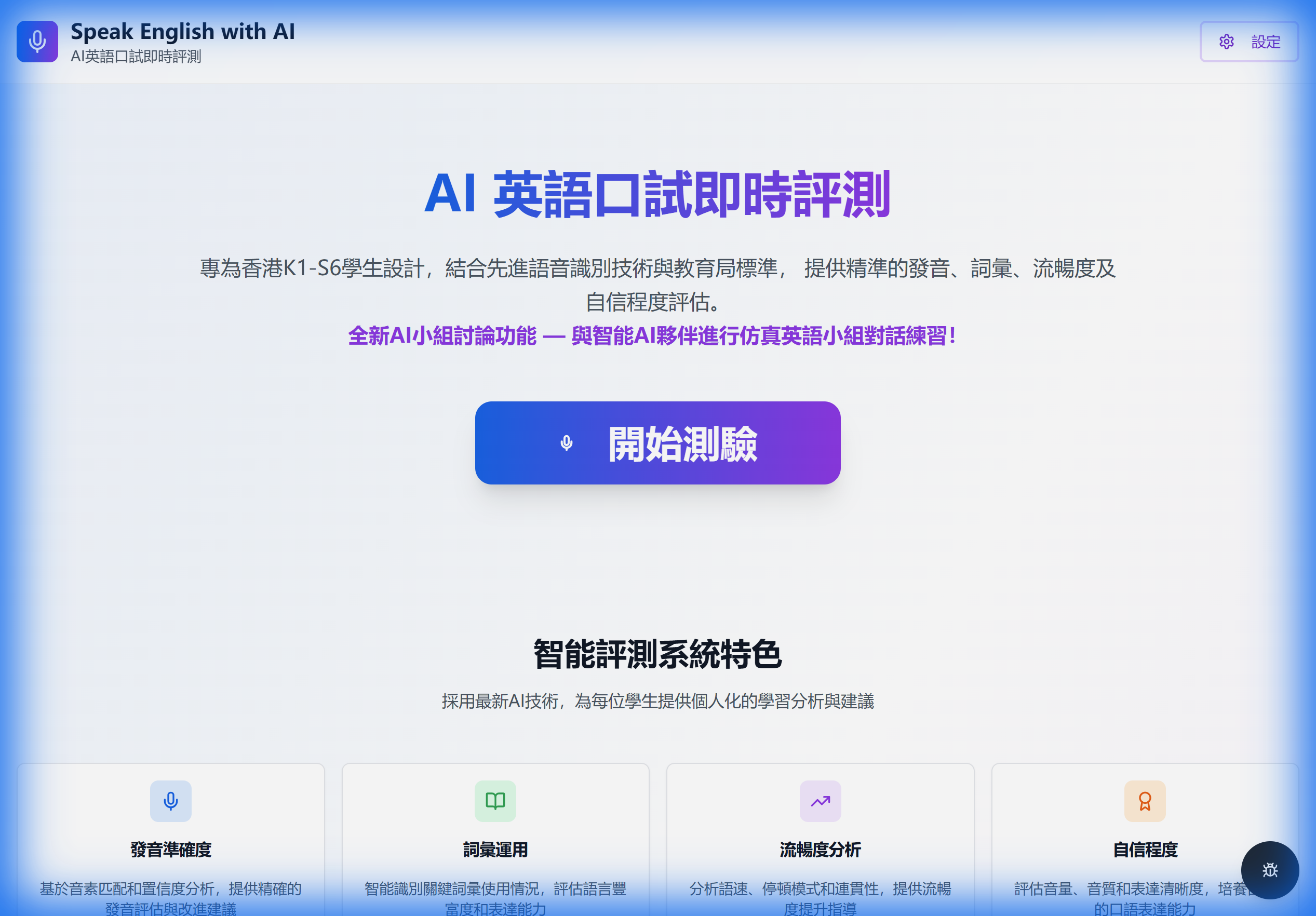The image size is (1316, 916).
Task: Click the Speak English with AI microphone logo
Action: 37,41
